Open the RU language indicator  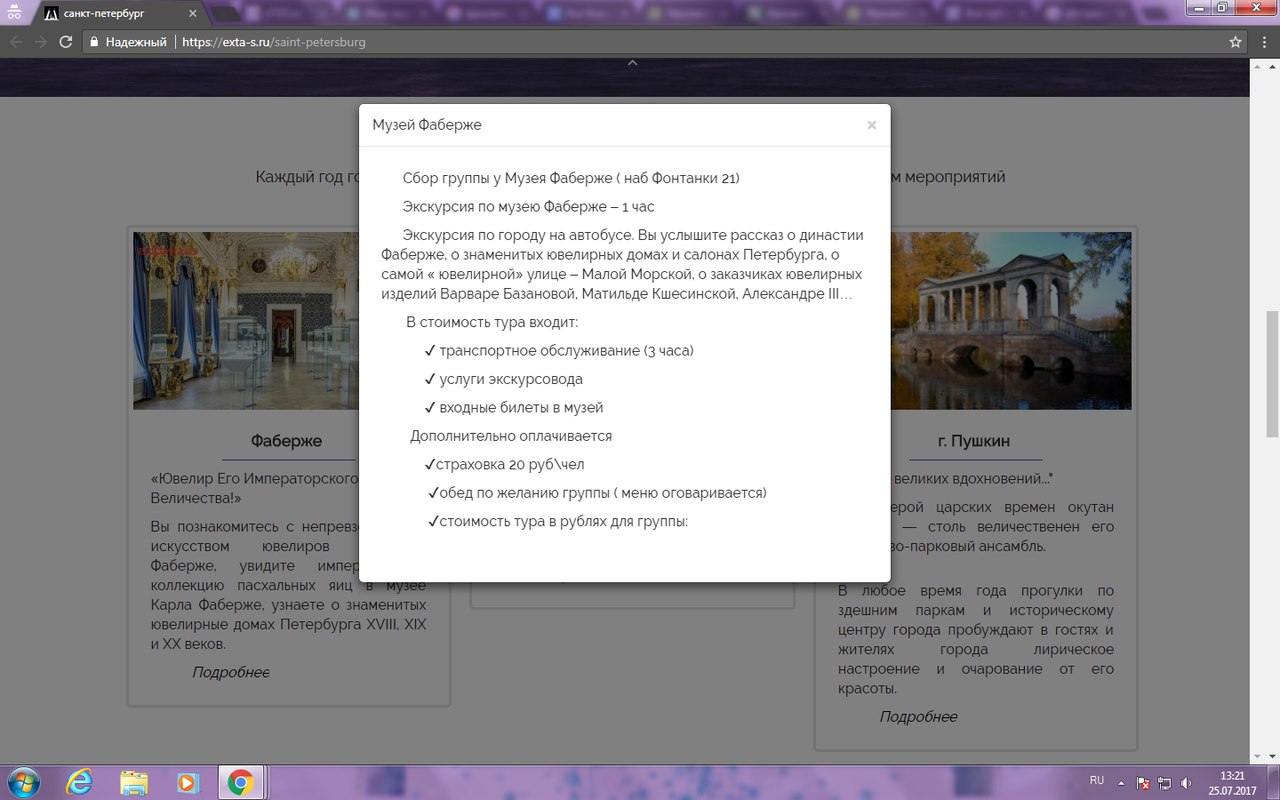coord(1096,780)
